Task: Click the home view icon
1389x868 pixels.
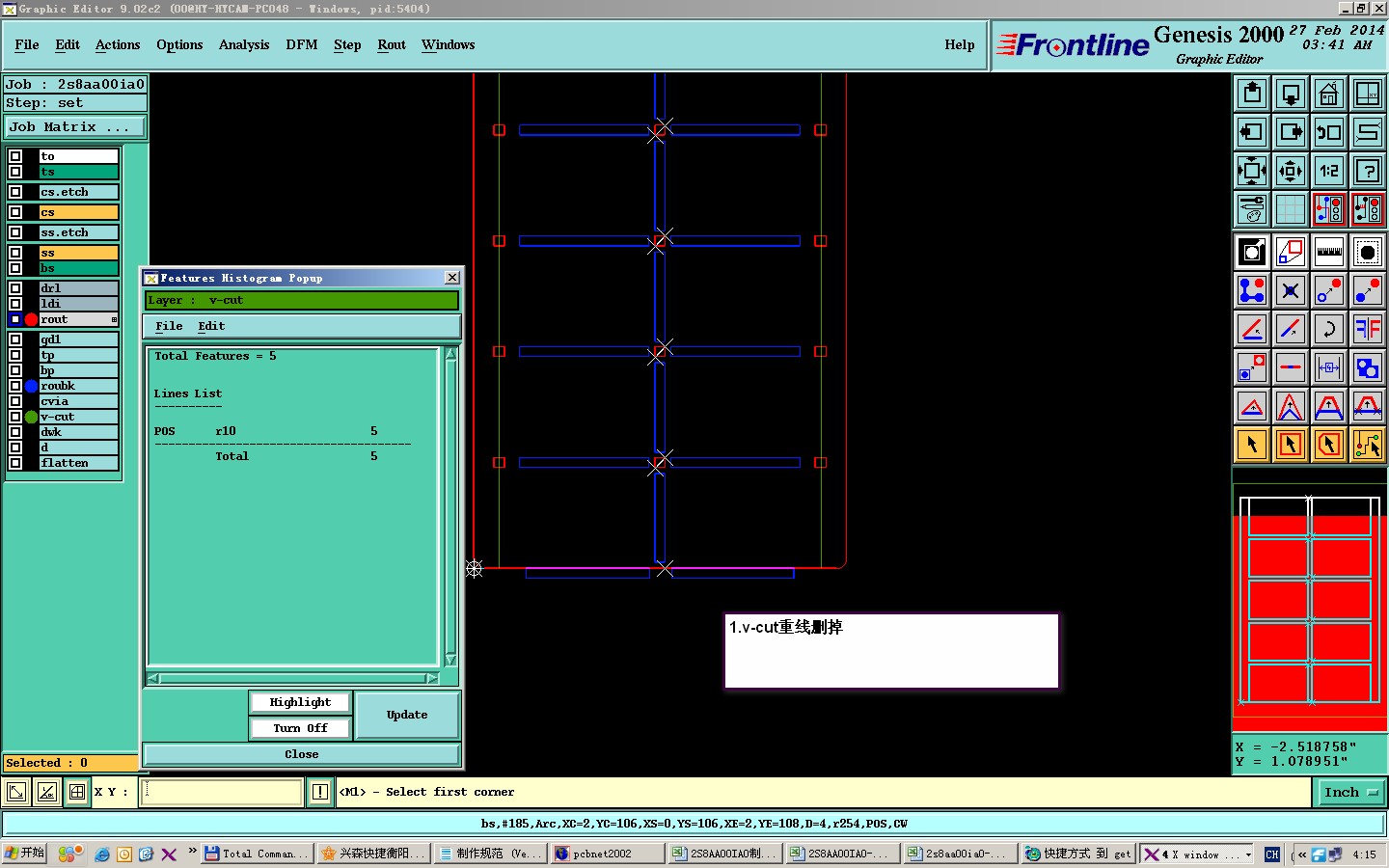Action: (x=1329, y=94)
